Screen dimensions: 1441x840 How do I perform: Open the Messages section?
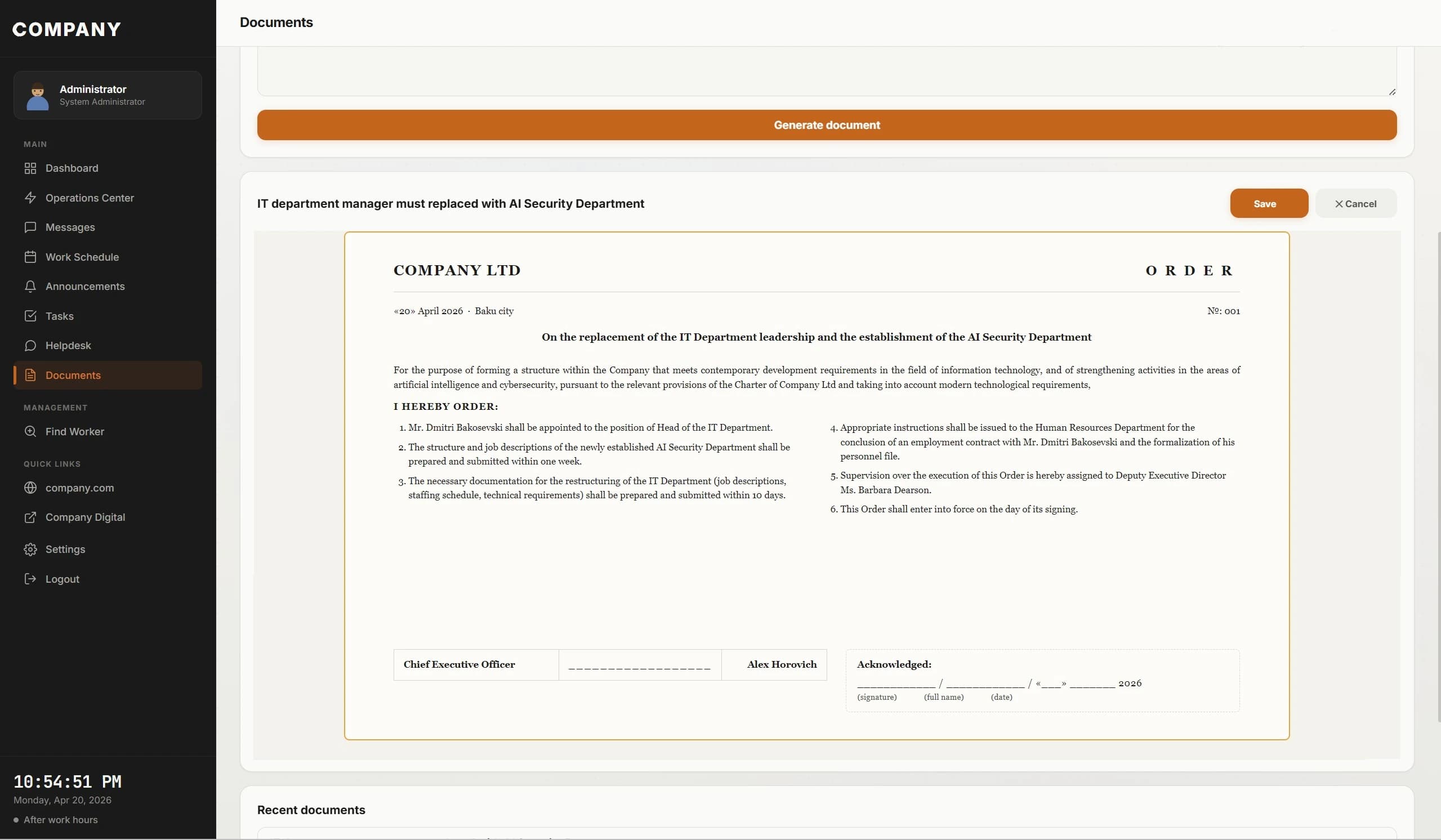tap(108, 227)
